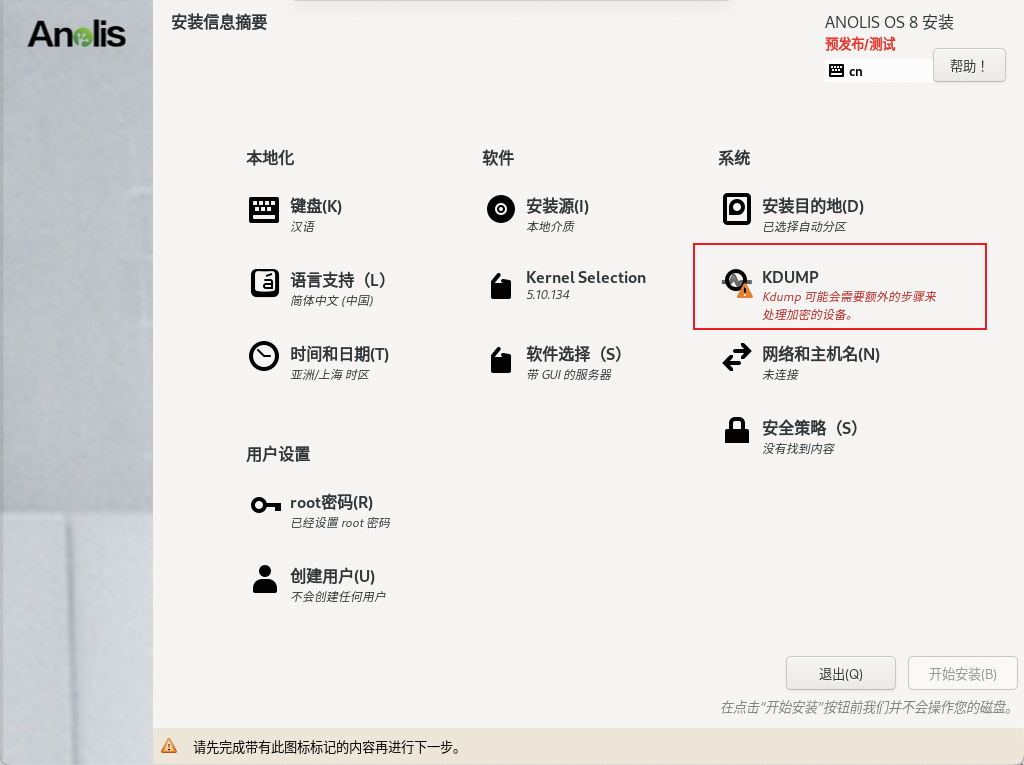Screen dimensions: 1024x765
Task: Click the red KDUMP warning message text
Action: tap(848, 306)
